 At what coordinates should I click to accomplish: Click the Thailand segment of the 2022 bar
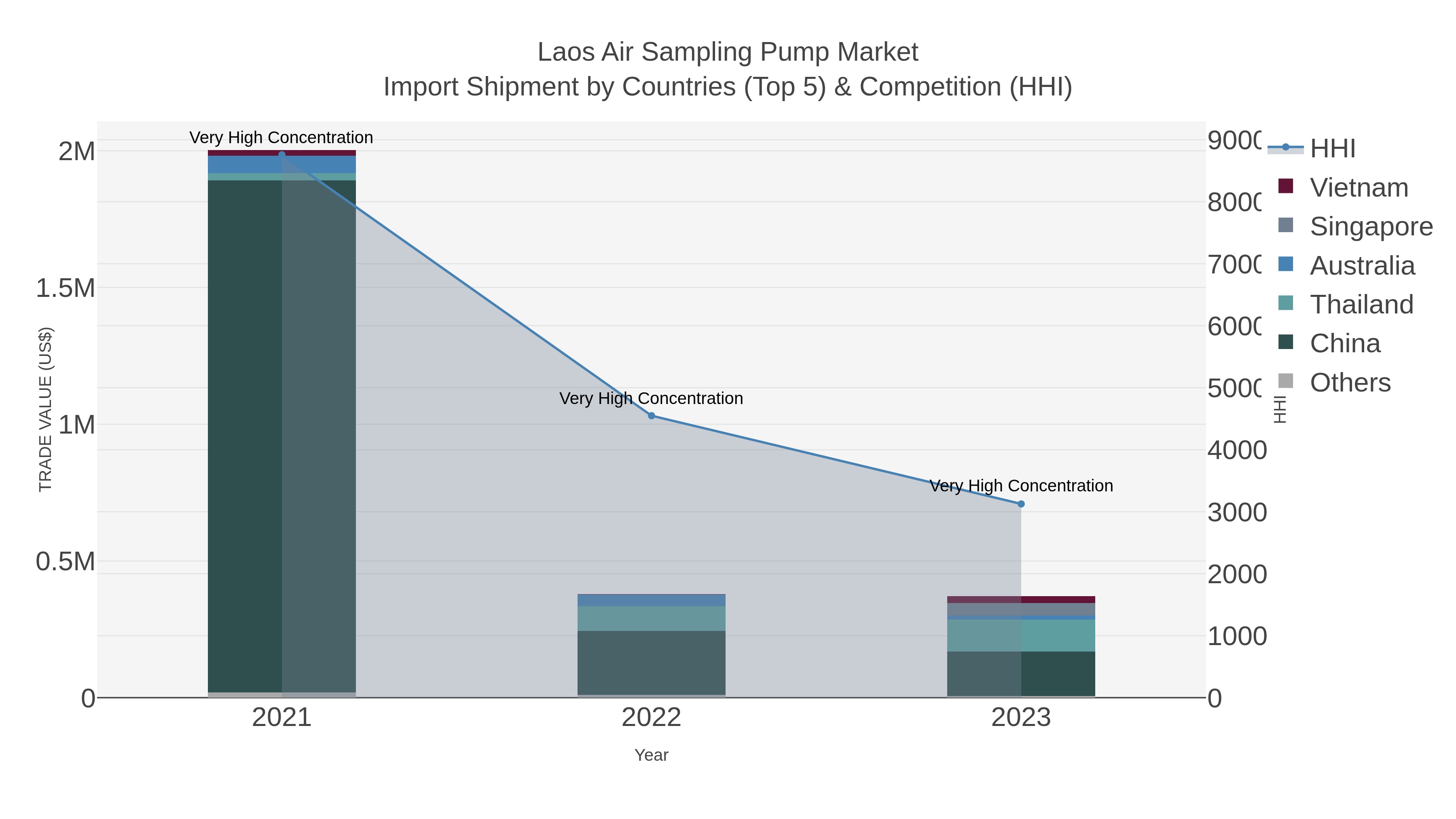coord(651,618)
